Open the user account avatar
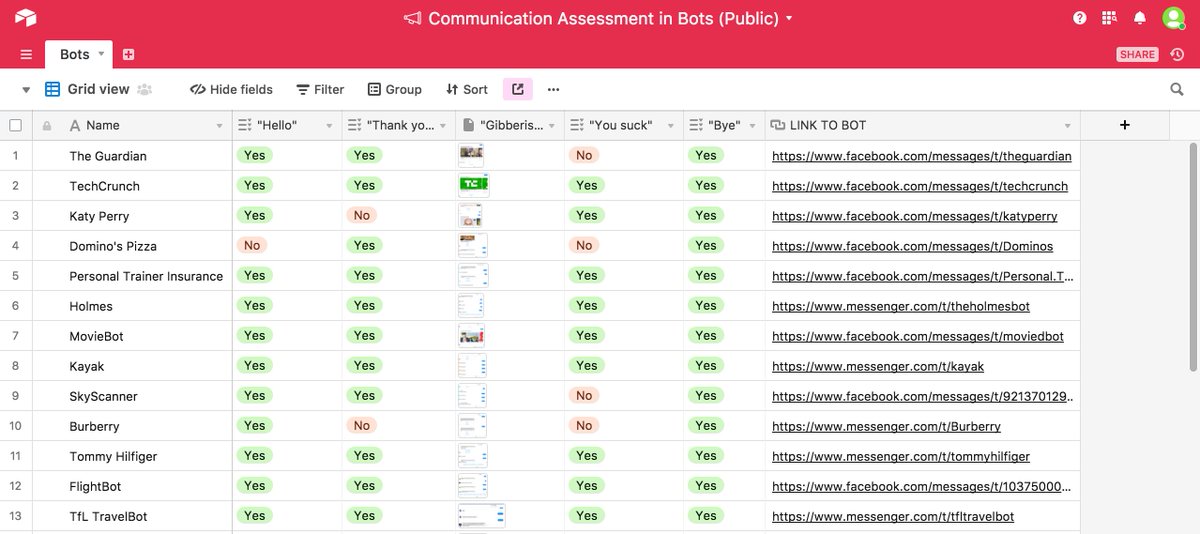This screenshot has width=1200, height=534. click(x=1173, y=18)
